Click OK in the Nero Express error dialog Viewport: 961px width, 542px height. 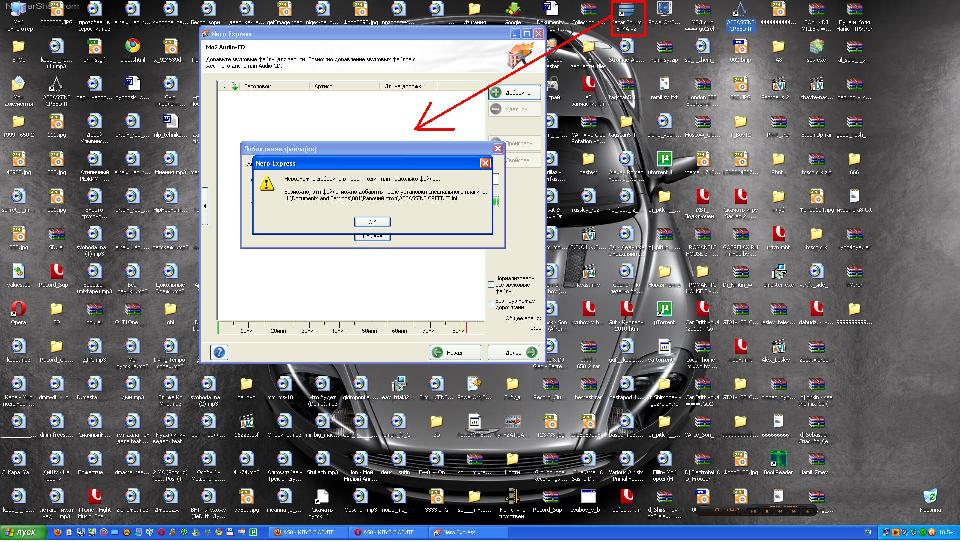pos(372,221)
